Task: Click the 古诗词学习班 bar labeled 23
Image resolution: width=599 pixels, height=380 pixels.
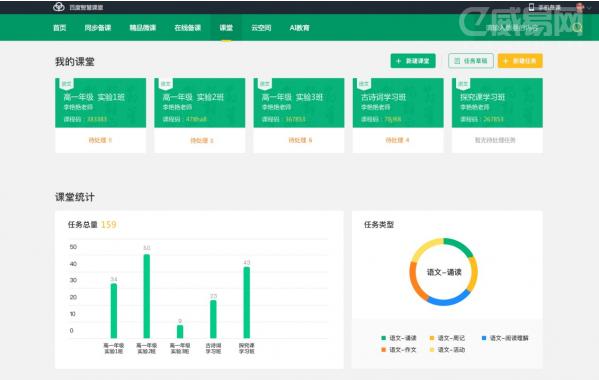Action: tap(213, 319)
